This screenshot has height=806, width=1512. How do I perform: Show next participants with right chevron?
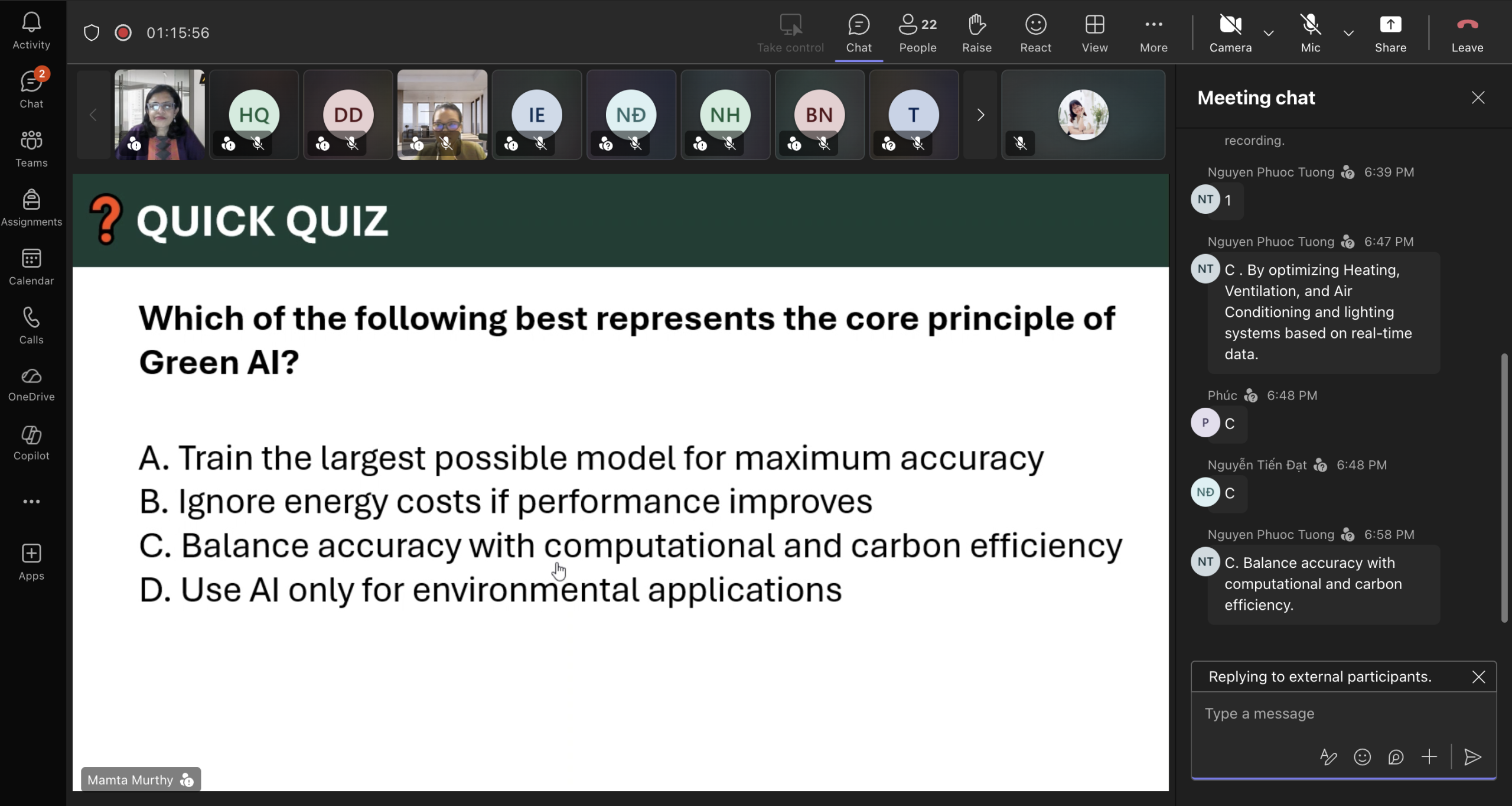pos(980,115)
